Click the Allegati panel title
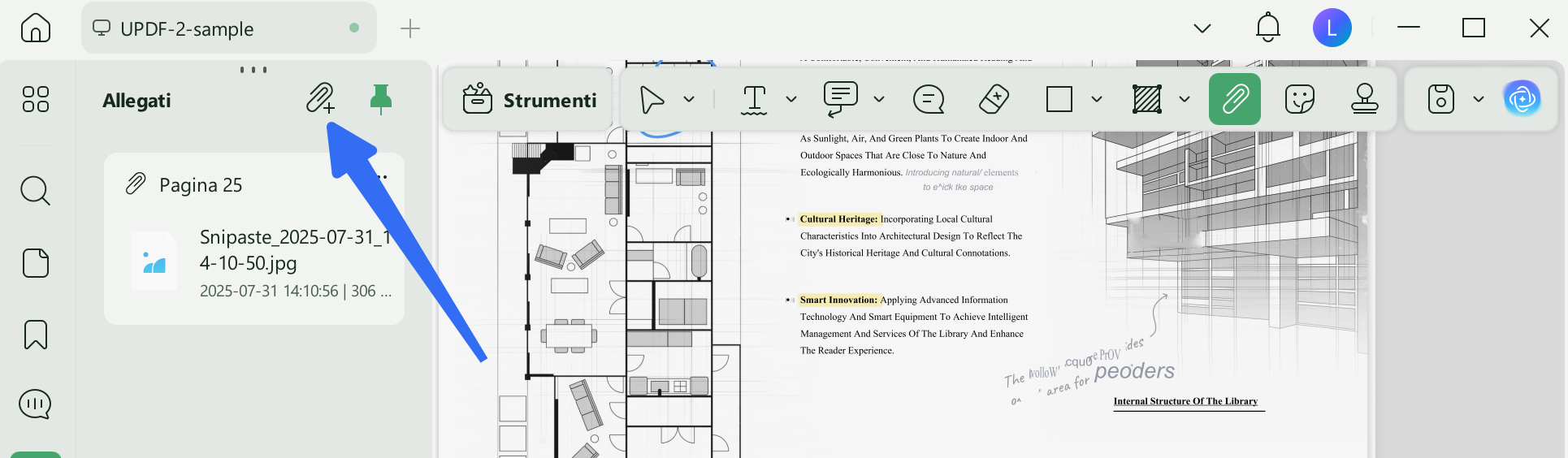Viewport: 1568px width, 458px height. coord(136,101)
